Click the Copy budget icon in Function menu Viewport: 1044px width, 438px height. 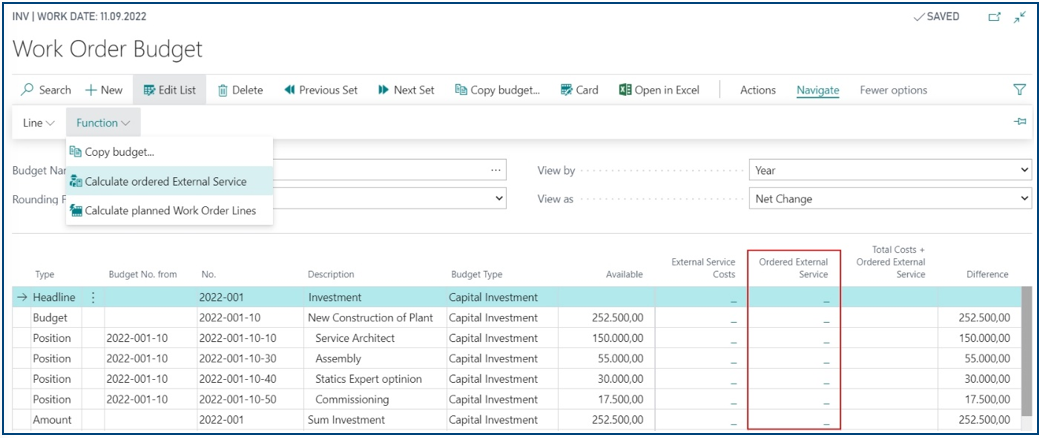[75, 152]
